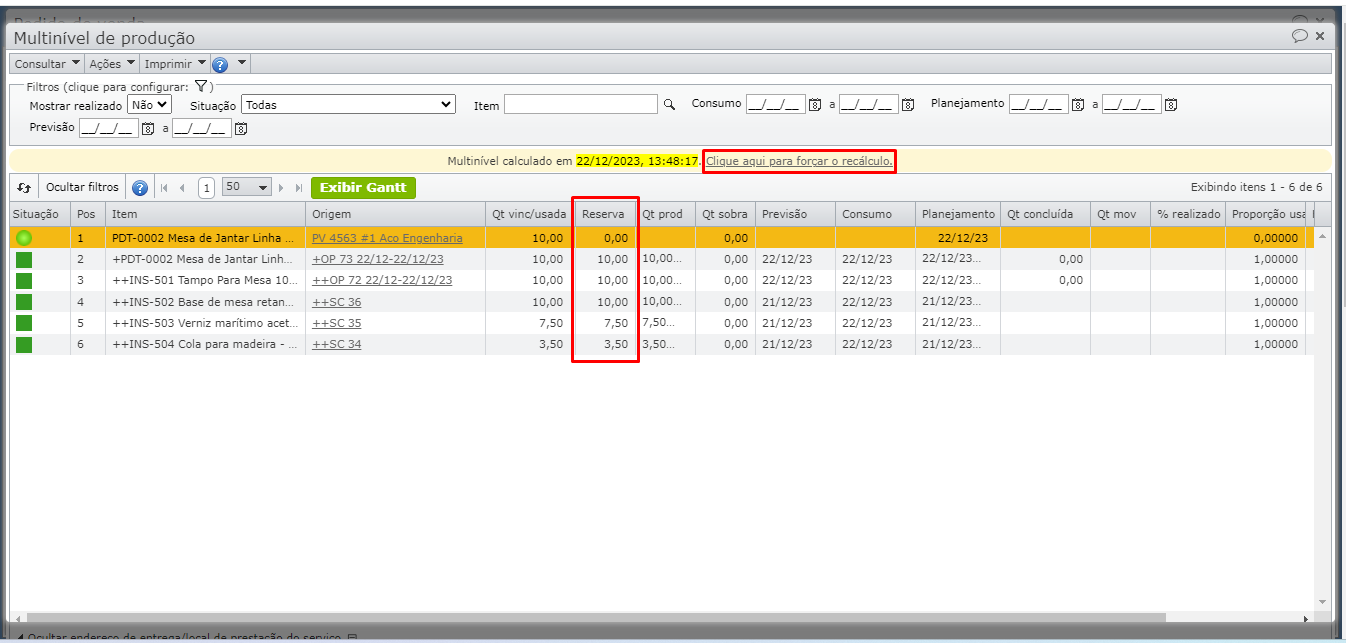Open the Ações menu
Image resolution: width=1346 pixels, height=643 pixels.
tap(111, 64)
